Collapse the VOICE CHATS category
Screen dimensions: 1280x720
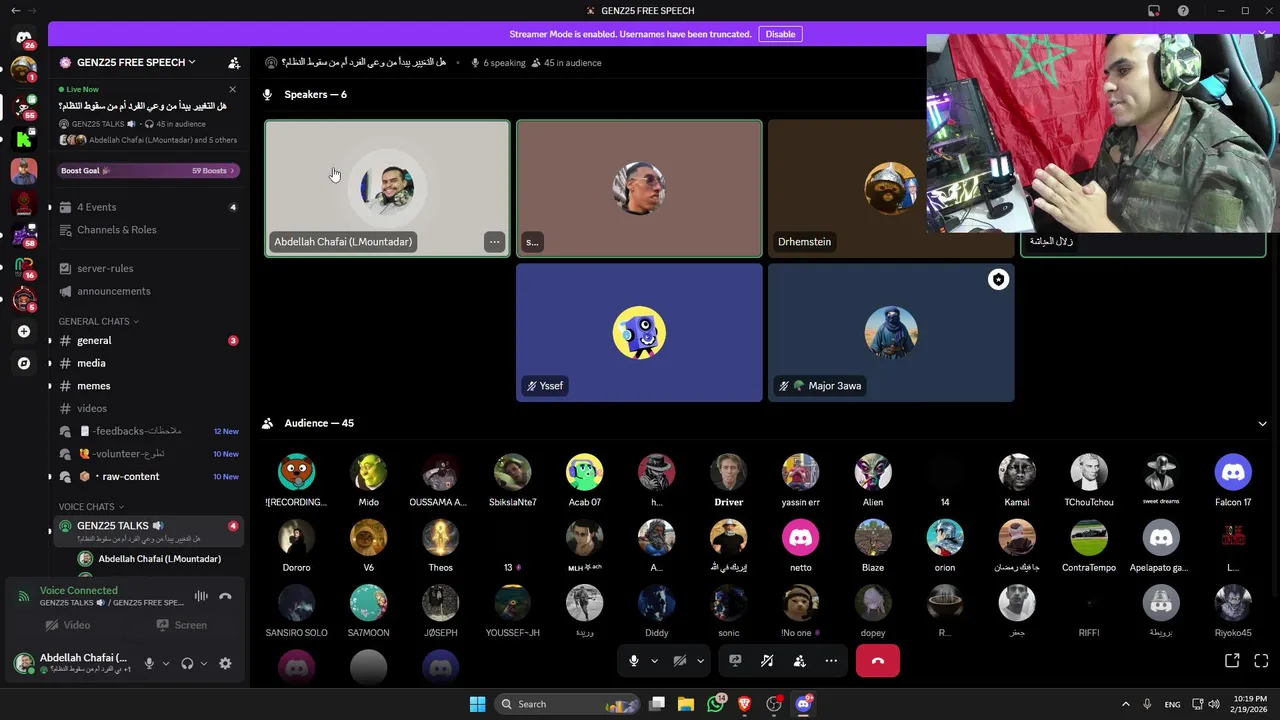(x=91, y=507)
